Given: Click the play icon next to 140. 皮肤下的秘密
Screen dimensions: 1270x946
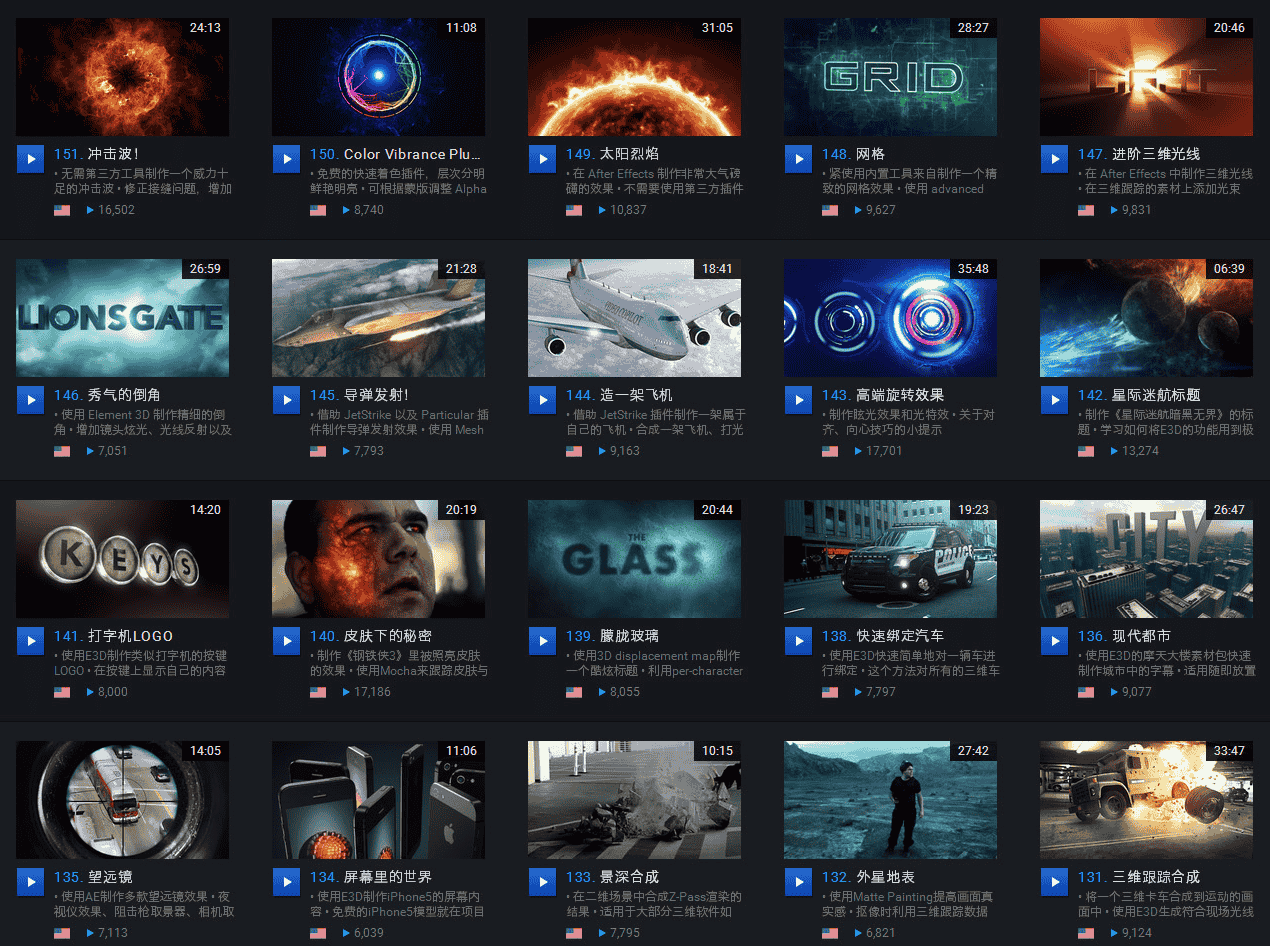Looking at the screenshot, I should [x=286, y=640].
